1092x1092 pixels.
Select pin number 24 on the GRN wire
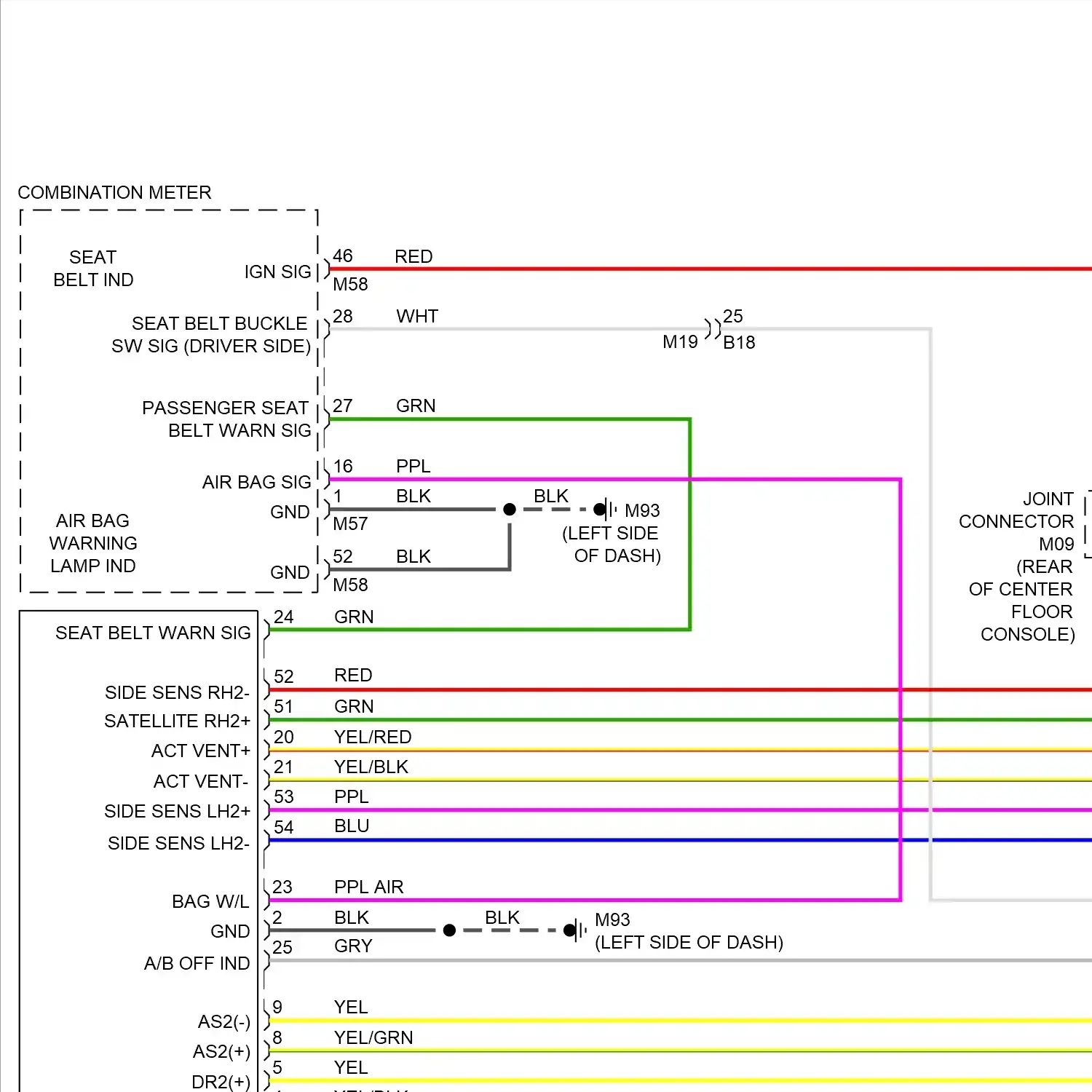click(283, 617)
